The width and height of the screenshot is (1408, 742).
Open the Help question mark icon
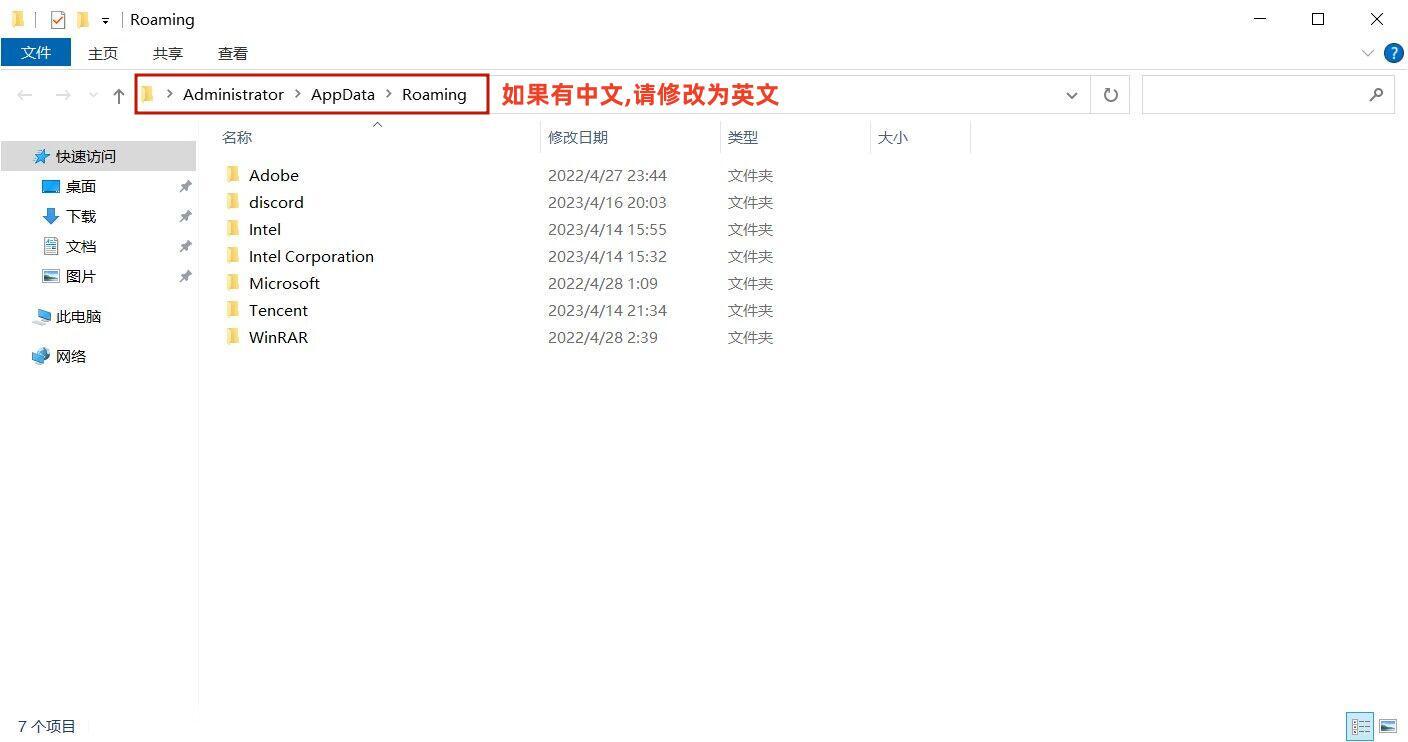pyautogui.click(x=1393, y=53)
